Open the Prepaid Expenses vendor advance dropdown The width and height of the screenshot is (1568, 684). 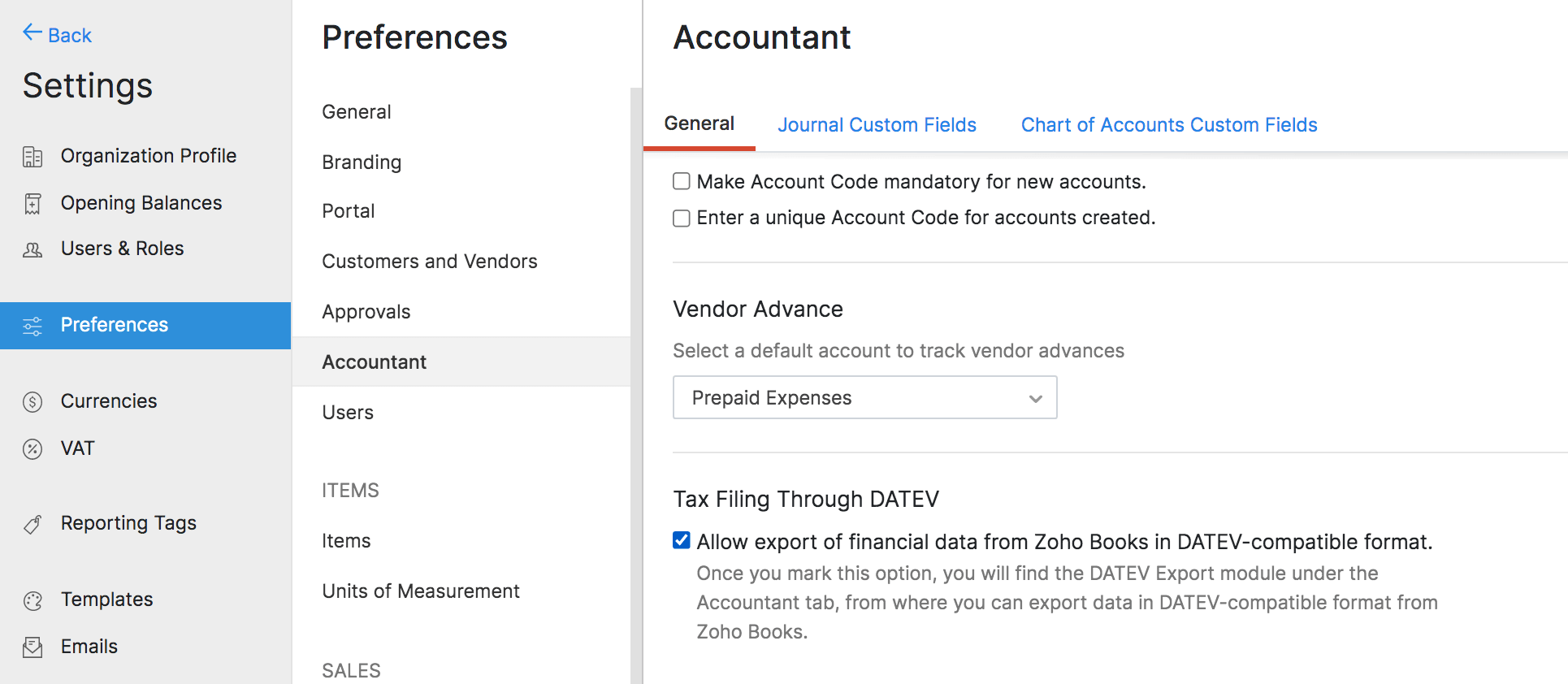(x=864, y=397)
